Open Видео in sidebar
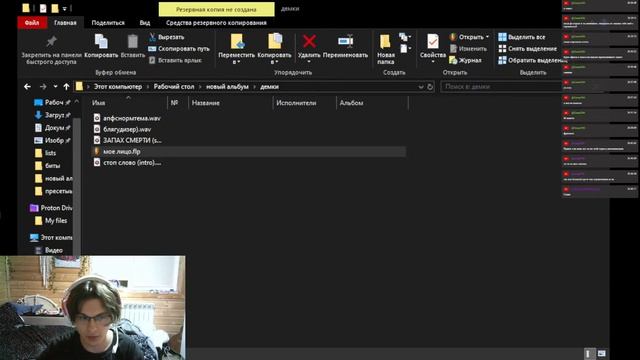Screen dimensions: 640x360 pos(49,250)
